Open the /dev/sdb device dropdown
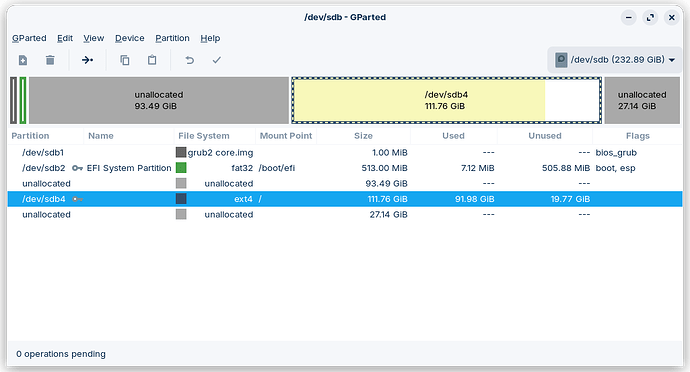This screenshot has width=690, height=372. pos(615,59)
